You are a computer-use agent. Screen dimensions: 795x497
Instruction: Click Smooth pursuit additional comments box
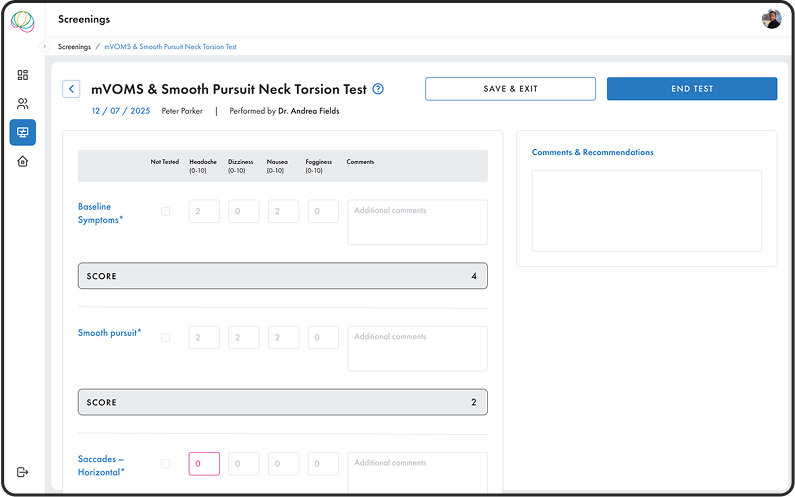[x=417, y=348]
